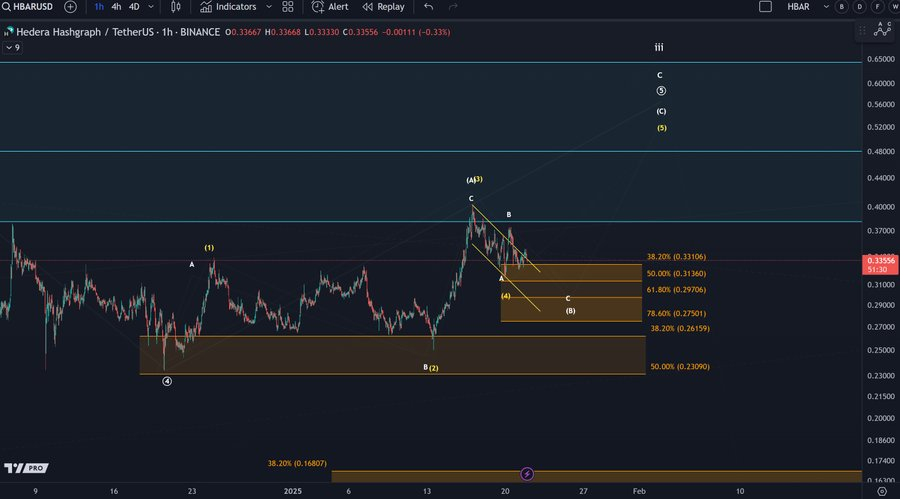
Task: Open the candlestick chart type selector
Action: click(x=176, y=7)
